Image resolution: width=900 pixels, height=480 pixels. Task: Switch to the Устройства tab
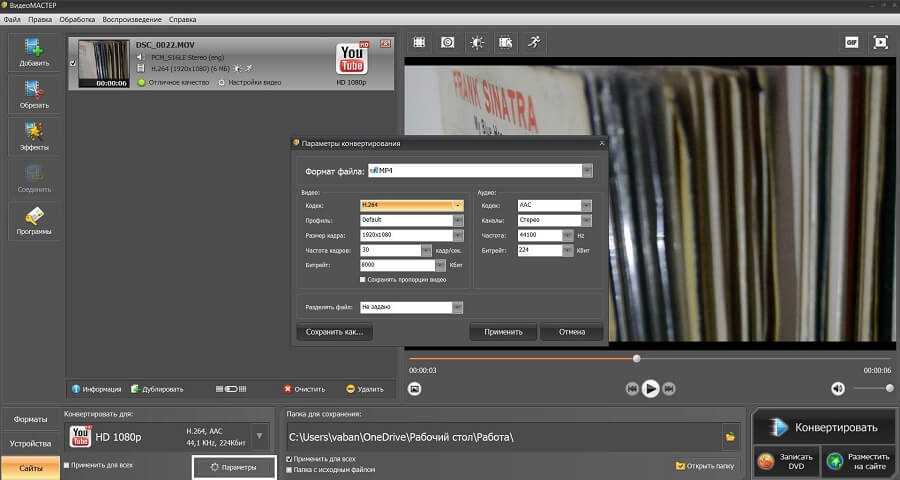[x=29, y=443]
